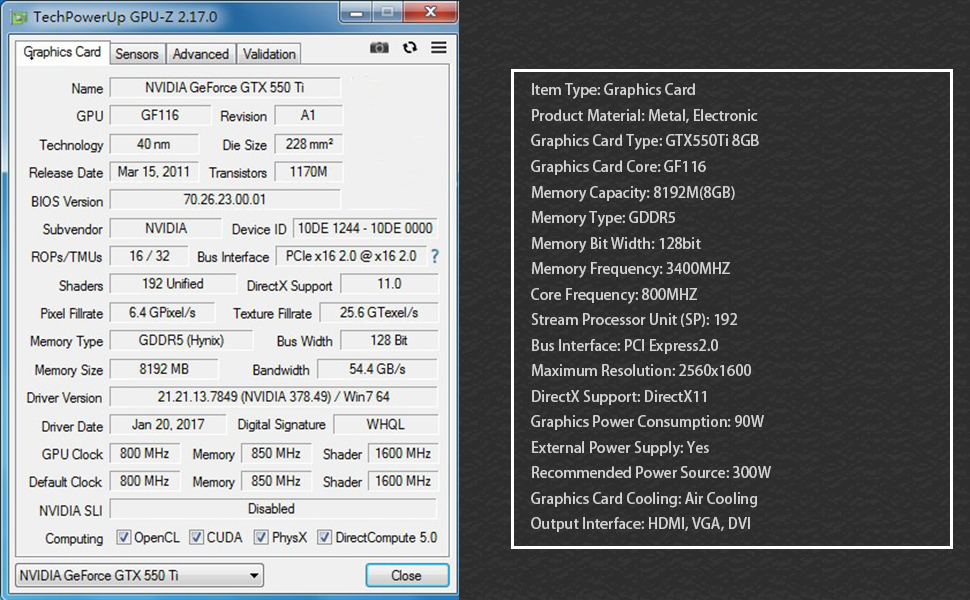
Task: Click 'Core Frequency: 800MHZ' text
Action: tap(614, 294)
